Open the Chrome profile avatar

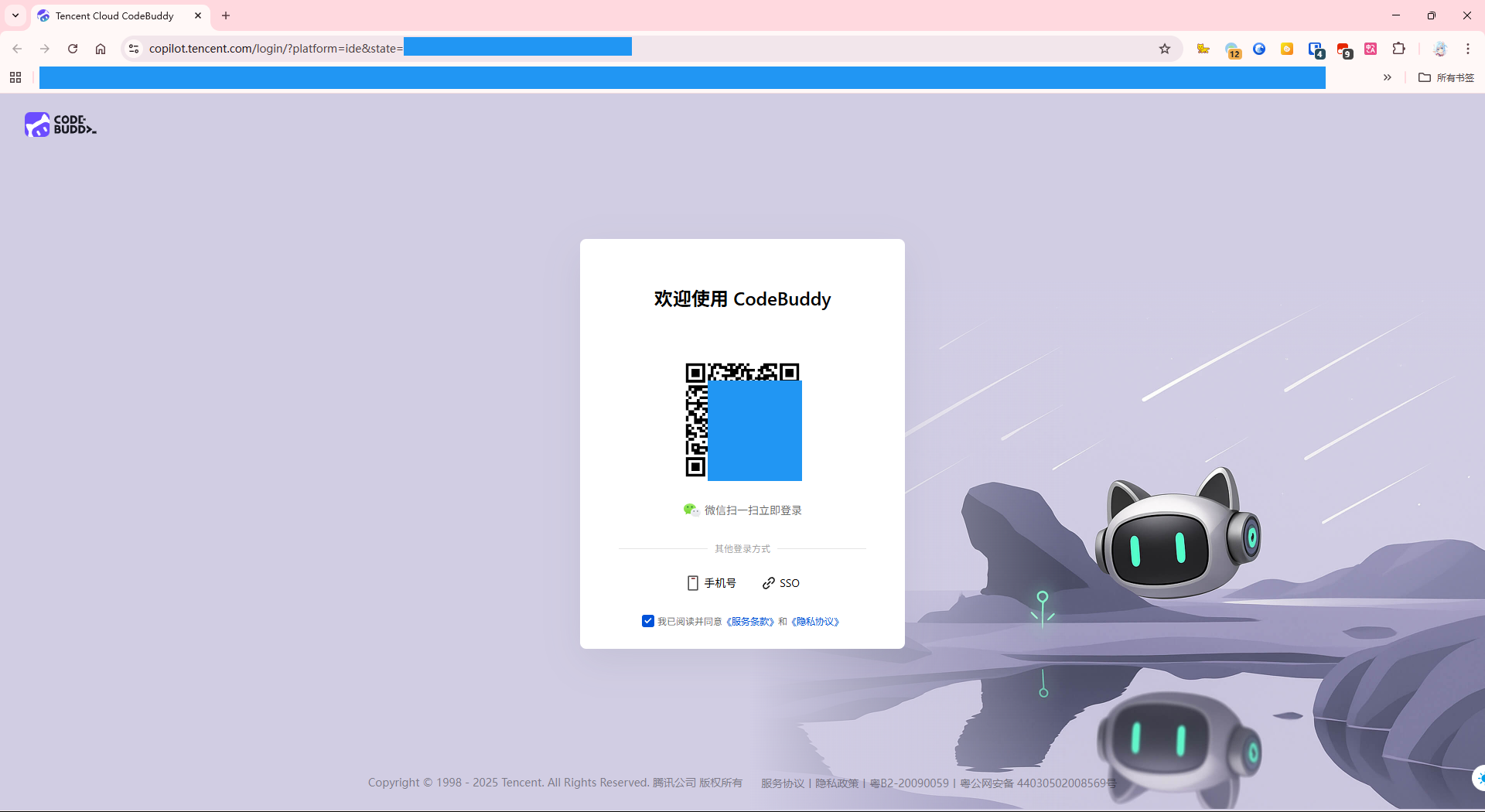1439,49
